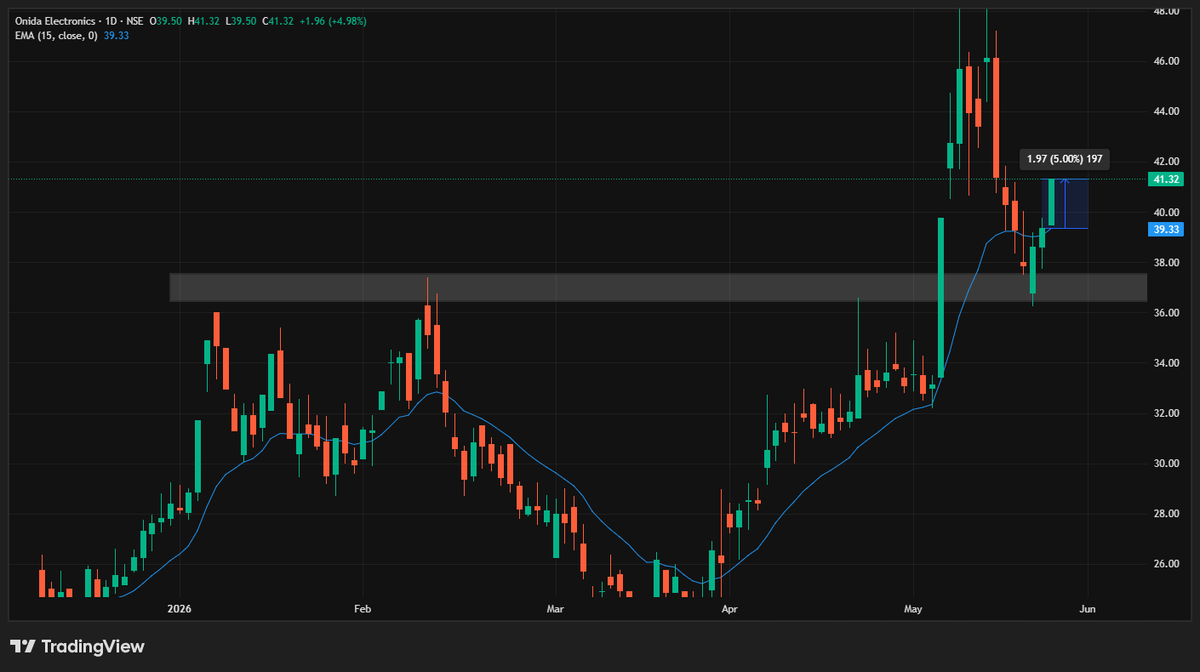Viewport: 1200px width, 672px height.
Task: Click the 34.00 price axis label
Action: click(x=1166, y=363)
